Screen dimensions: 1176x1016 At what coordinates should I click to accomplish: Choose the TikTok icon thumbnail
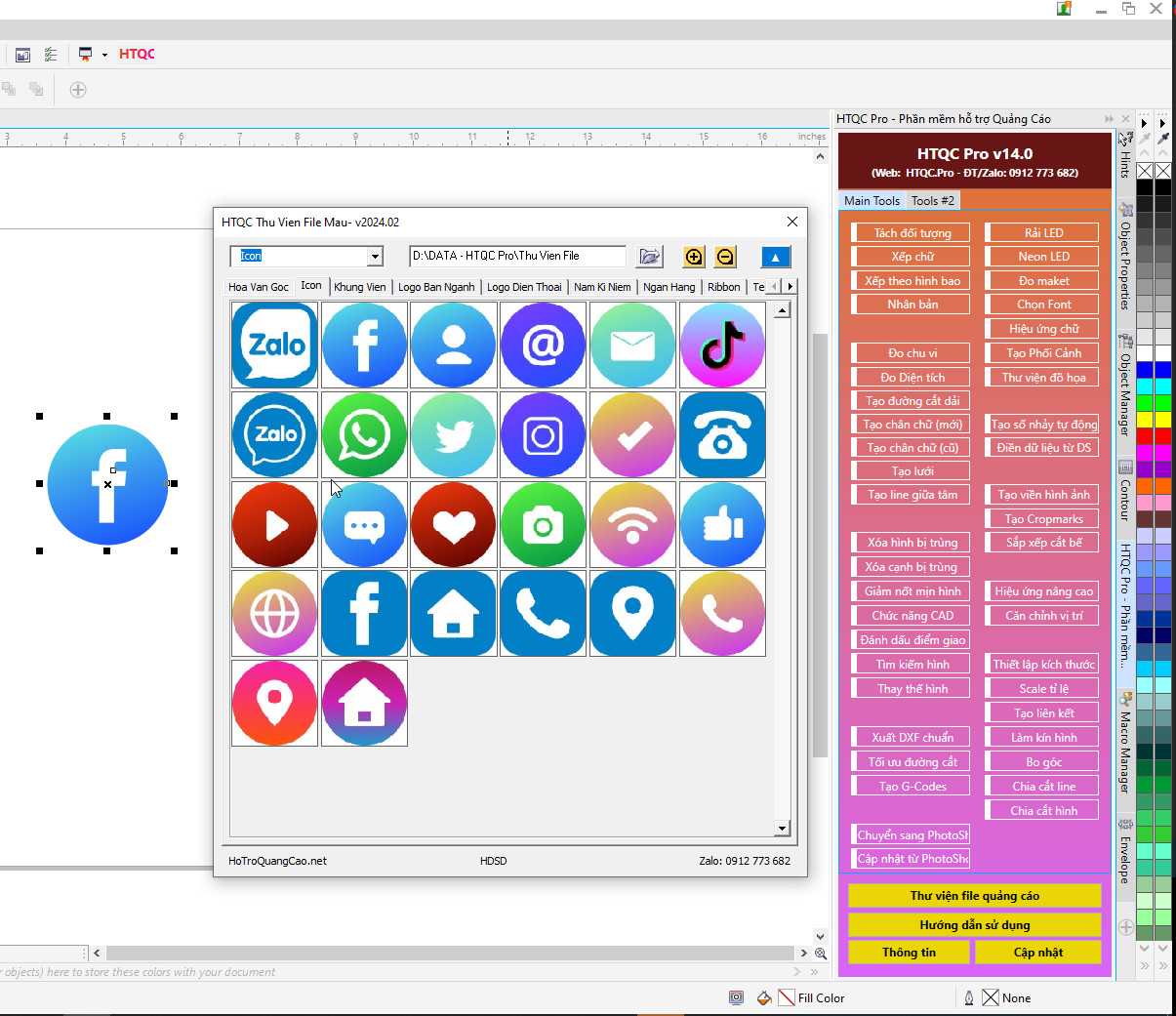click(x=722, y=345)
